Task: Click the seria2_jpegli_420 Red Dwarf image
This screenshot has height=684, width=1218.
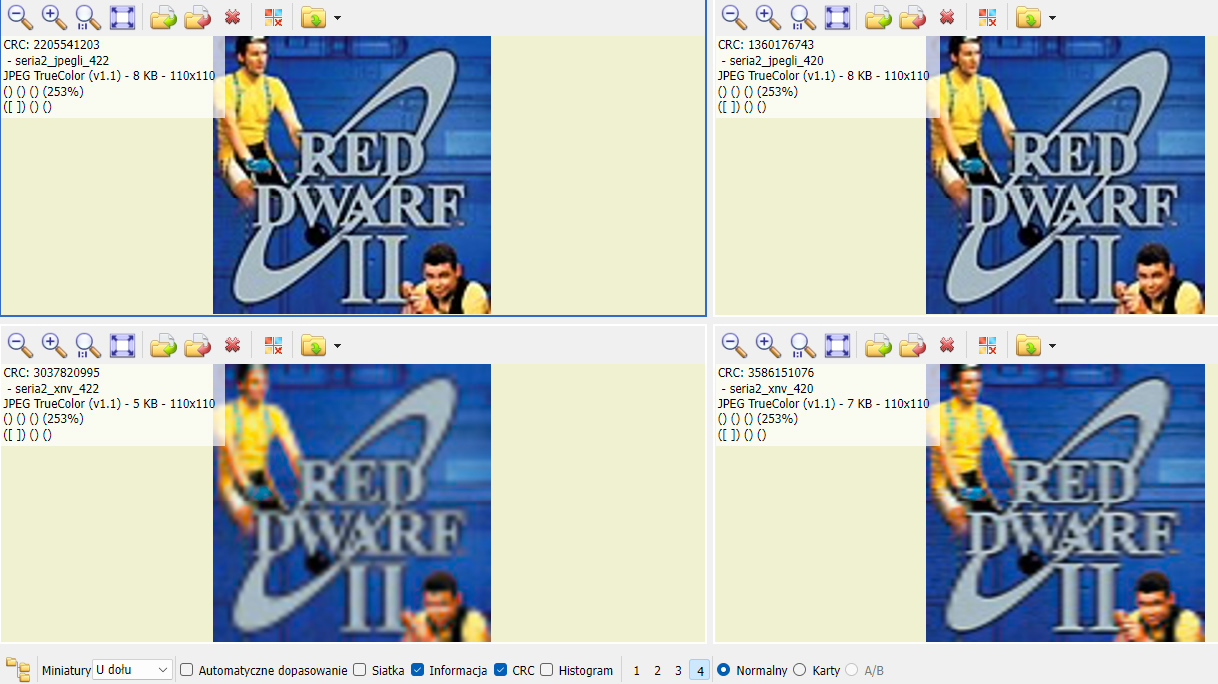Action: coord(1065,175)
